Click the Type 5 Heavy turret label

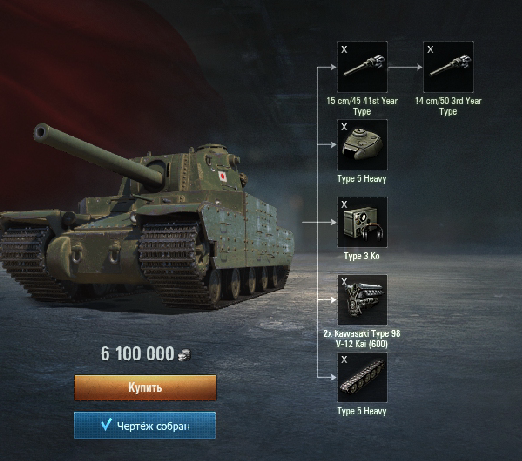[362, 179]
